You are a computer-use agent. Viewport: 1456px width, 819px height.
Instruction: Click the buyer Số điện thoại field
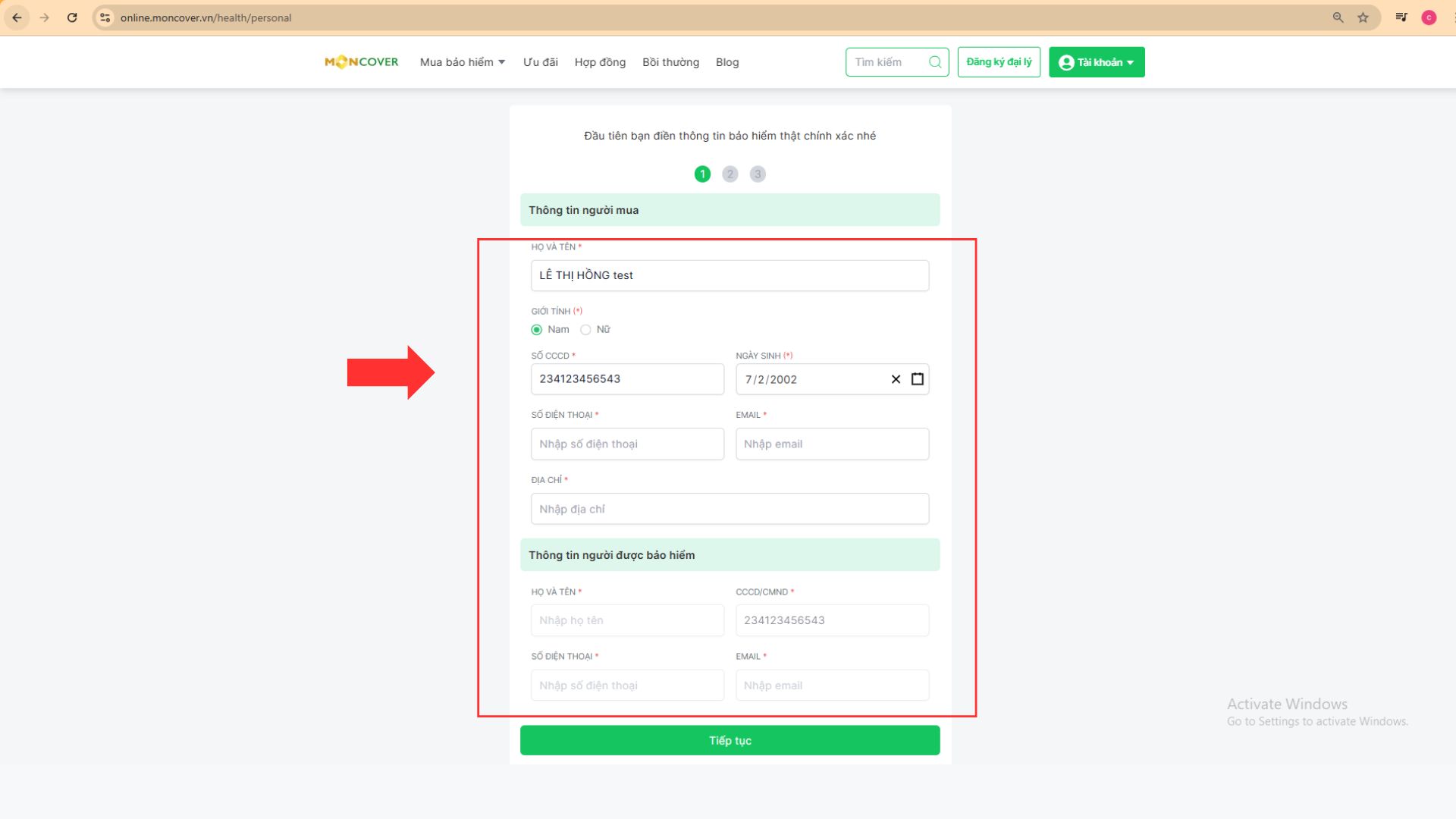627,444
